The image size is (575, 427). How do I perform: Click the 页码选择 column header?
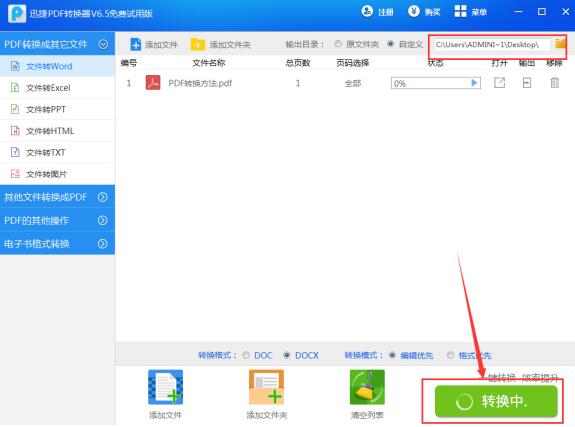pyautogui.click(x=352, y=63)
